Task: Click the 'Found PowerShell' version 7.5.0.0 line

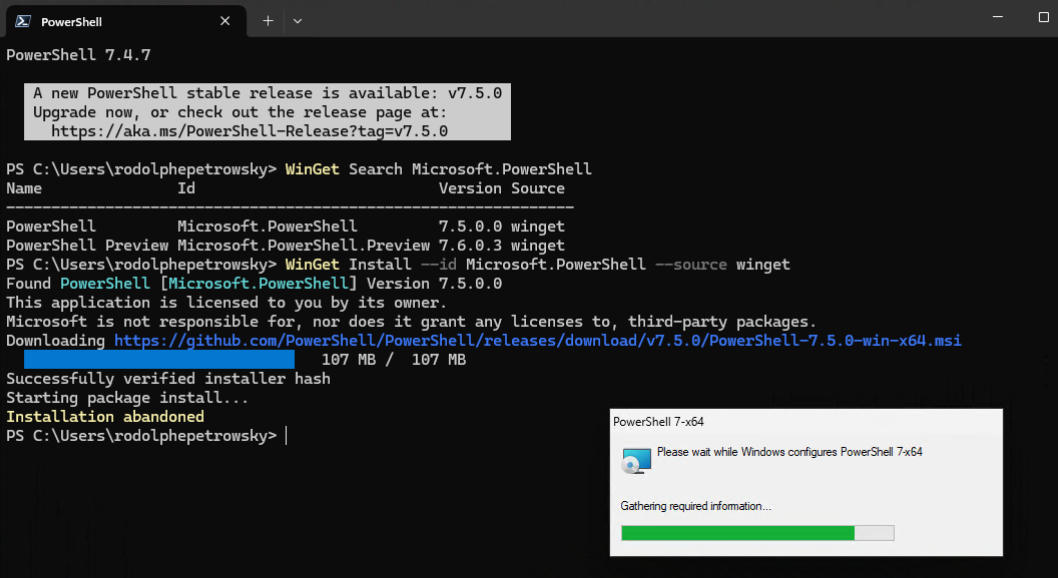Action: coord(254,283)
